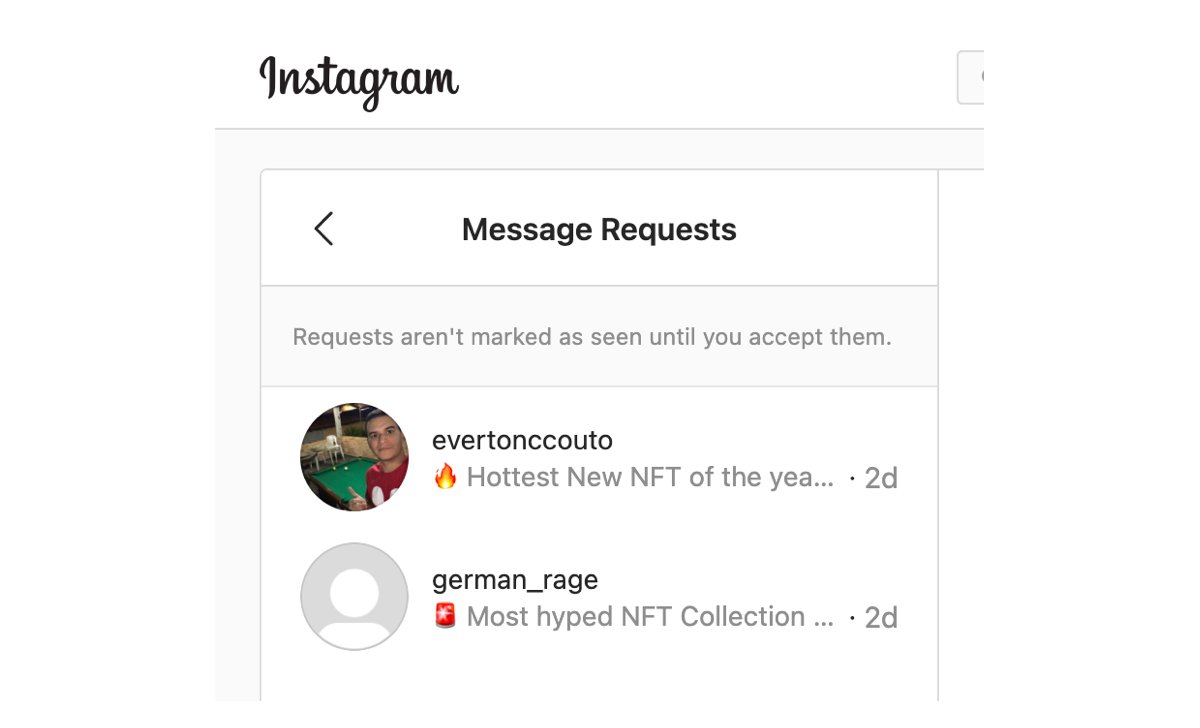1200x728 pixels.
Task: Click the fire emoji in evertonccouto's message
Action: pos(445,477)
